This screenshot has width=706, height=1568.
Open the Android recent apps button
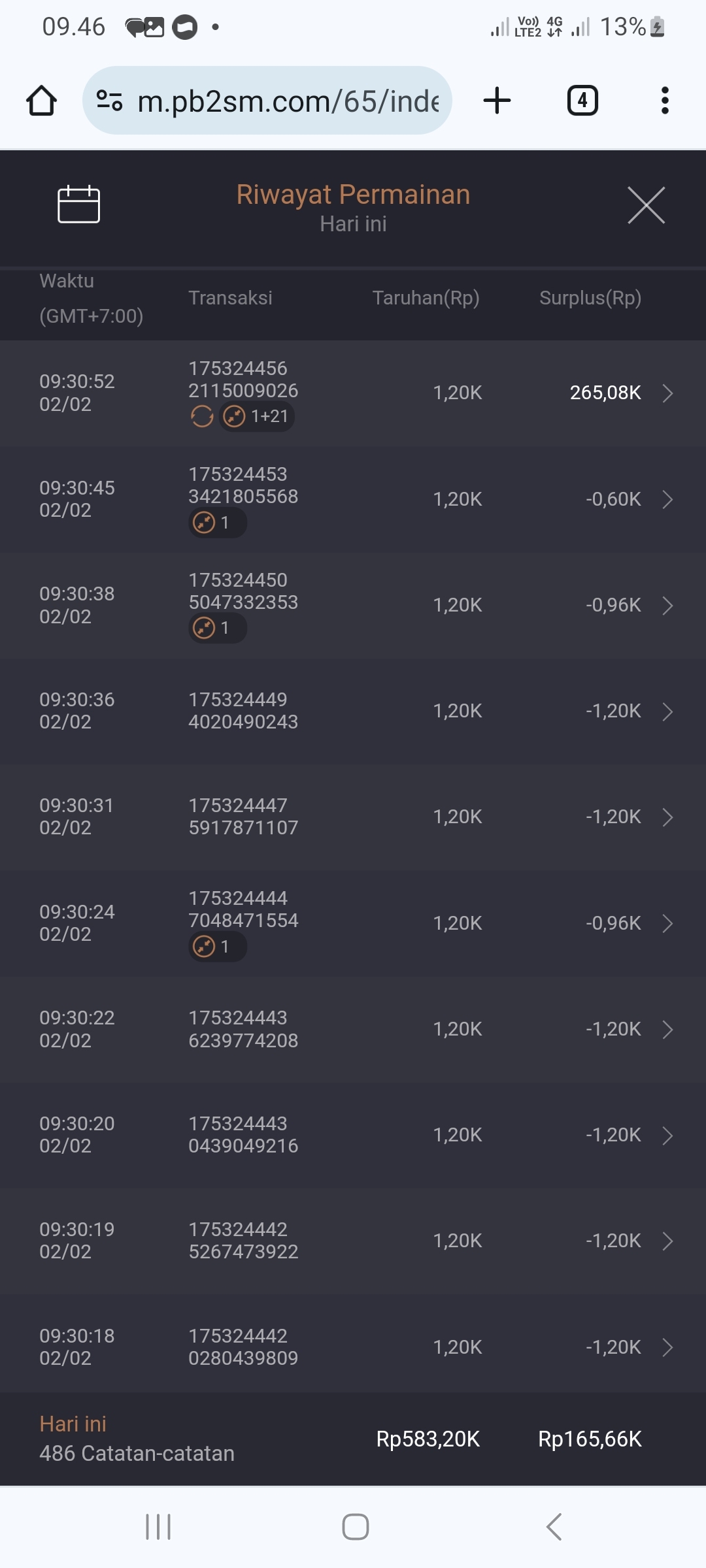(x=158, y=1527)
